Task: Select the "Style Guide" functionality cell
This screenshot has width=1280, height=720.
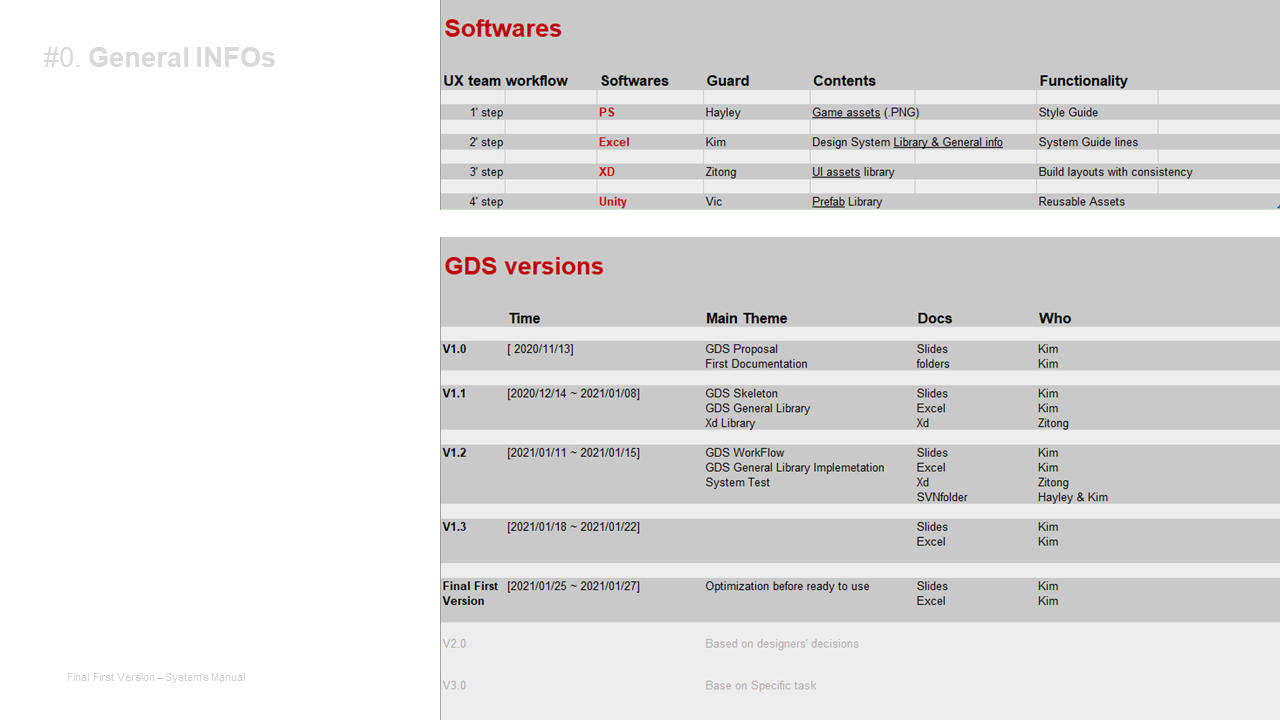Action: (x=1068, y=113)
